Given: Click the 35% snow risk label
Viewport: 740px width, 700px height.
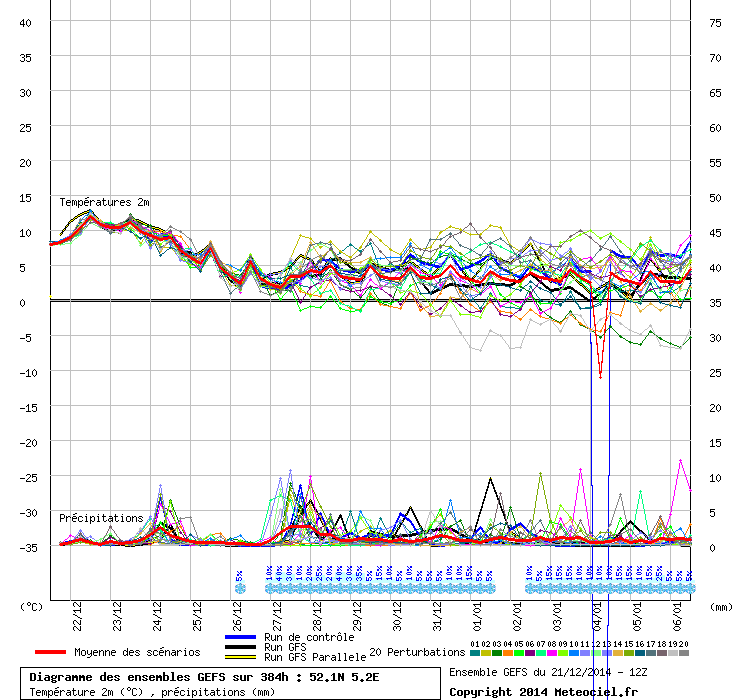Looking at the screenshot, I should [x=360, y=573].
